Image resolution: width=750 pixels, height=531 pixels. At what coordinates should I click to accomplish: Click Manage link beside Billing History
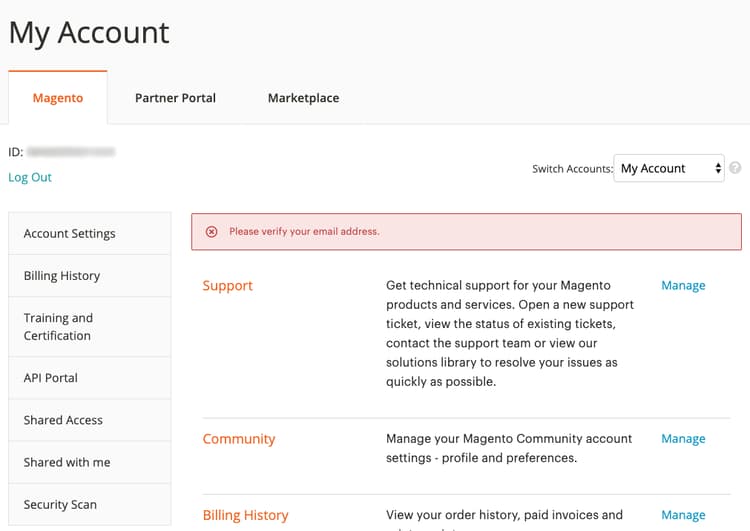683,515
